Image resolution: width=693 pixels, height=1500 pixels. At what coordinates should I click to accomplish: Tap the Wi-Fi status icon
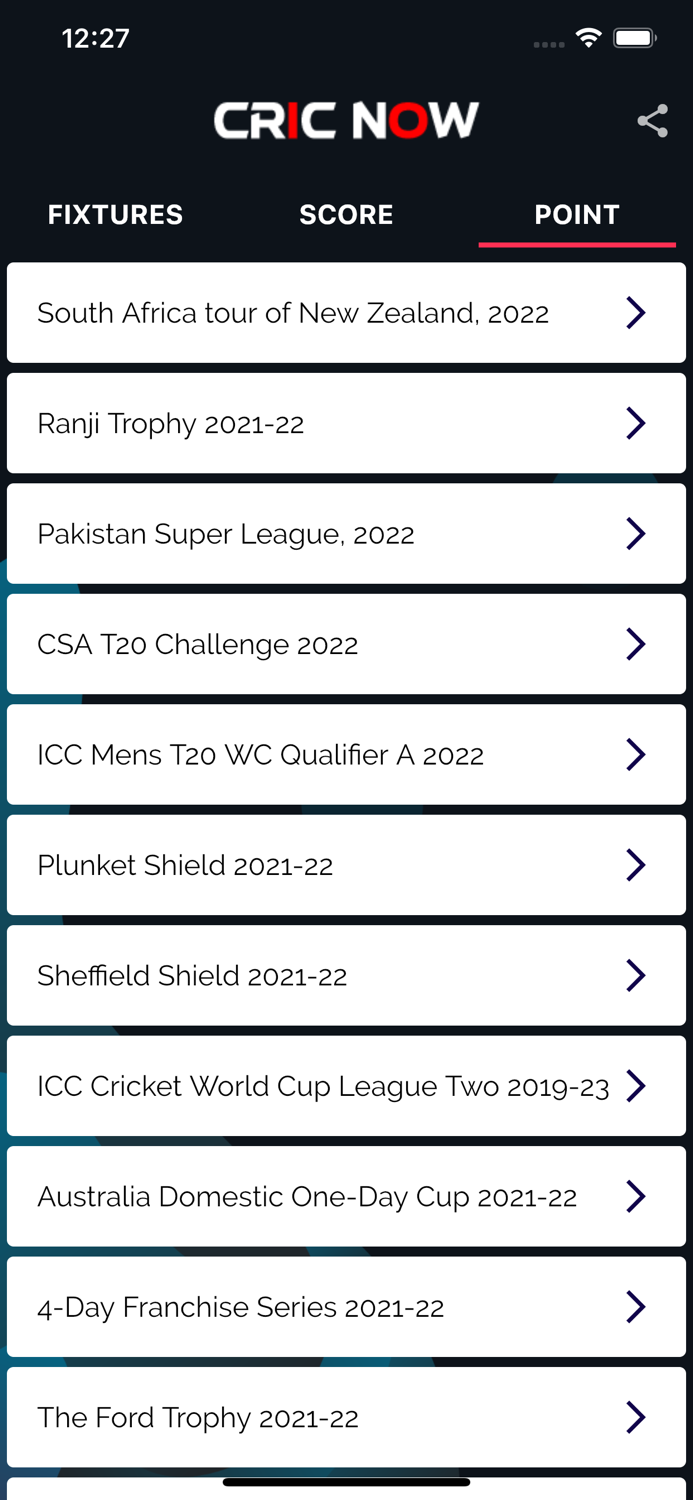click(x=588, y=36)
